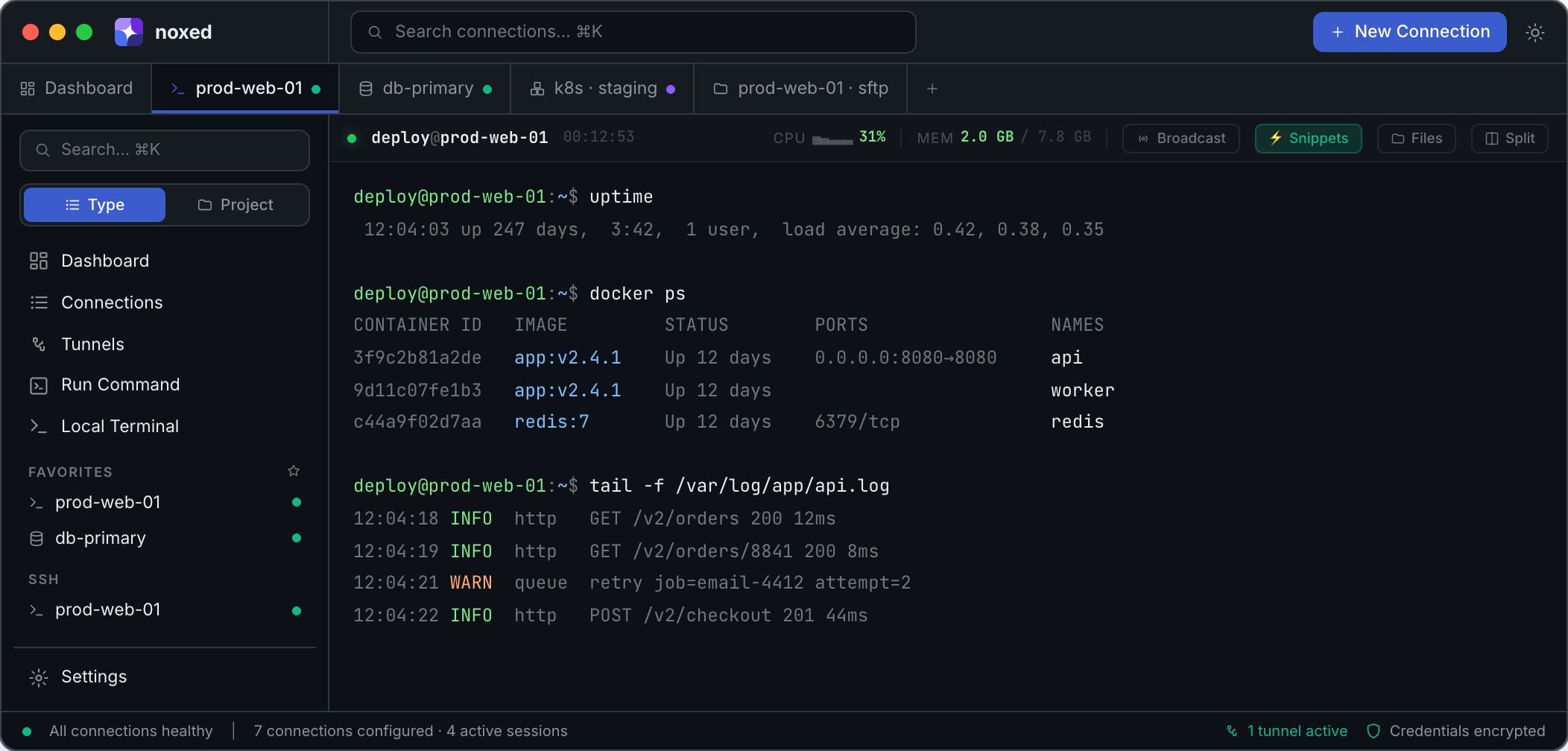Click the POST /v2/checkout log entry
The image size is (1568, 751).
click(729, 615)
